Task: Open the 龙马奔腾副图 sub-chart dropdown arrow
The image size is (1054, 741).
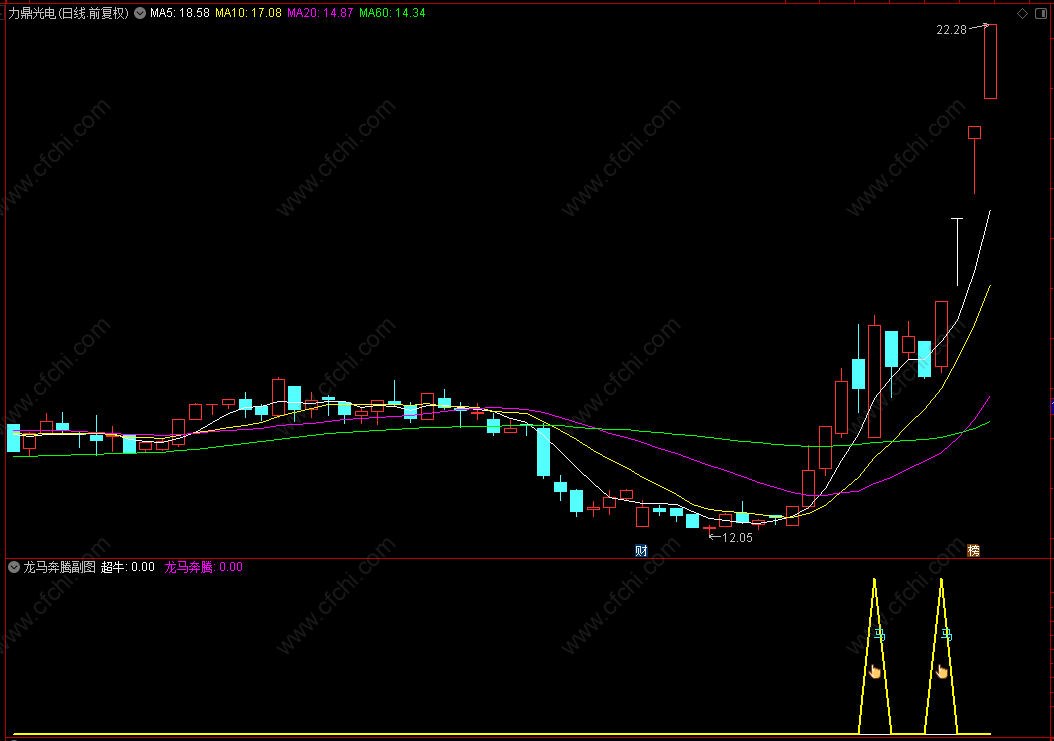Action: coord(13,568)
